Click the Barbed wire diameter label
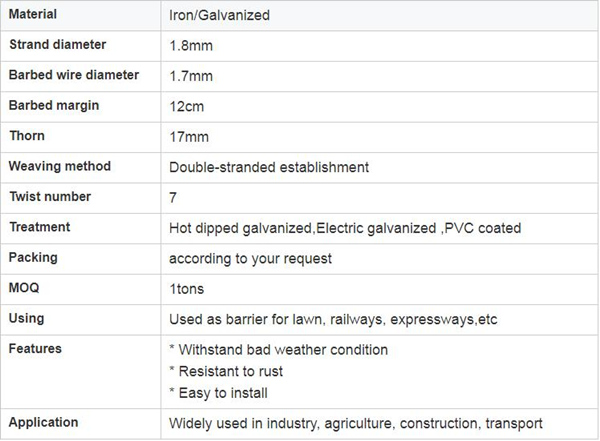Viewport: 600px width, 441px height. pyautogui.click(x=74, y=75)
